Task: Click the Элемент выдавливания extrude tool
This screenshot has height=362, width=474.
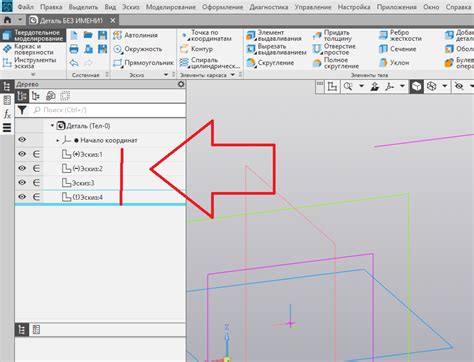Action: click(x=274, y=35)
